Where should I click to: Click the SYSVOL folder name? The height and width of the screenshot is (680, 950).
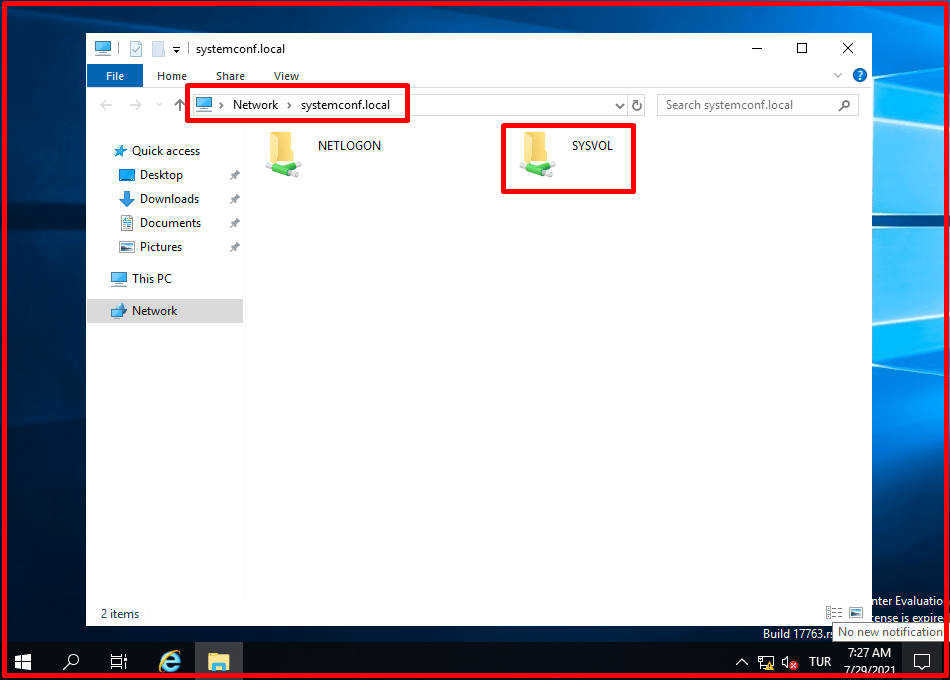(x=592, y=145)
